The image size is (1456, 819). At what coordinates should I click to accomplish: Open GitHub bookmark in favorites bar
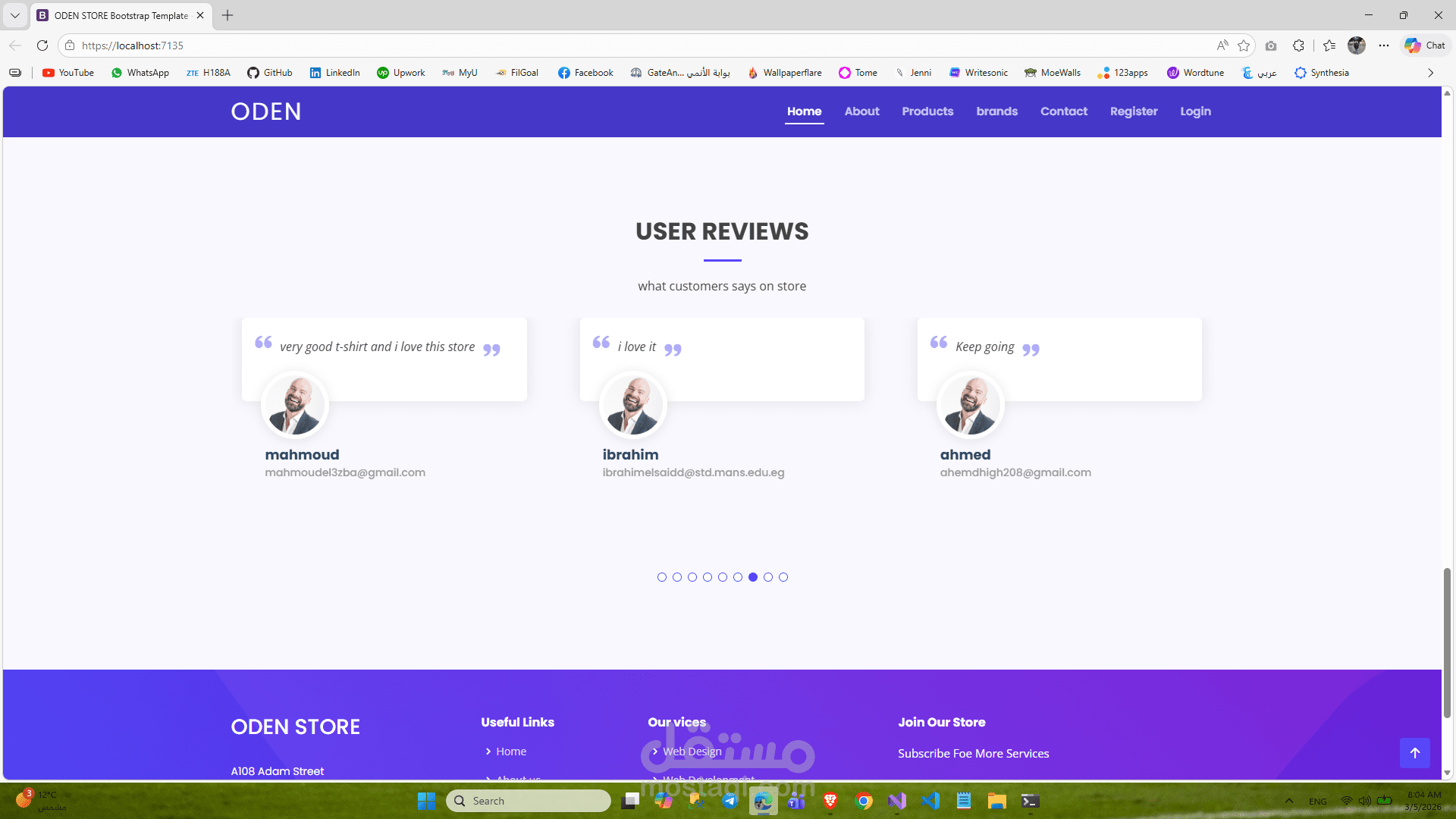pyautogui.click(x=270, y=73)
